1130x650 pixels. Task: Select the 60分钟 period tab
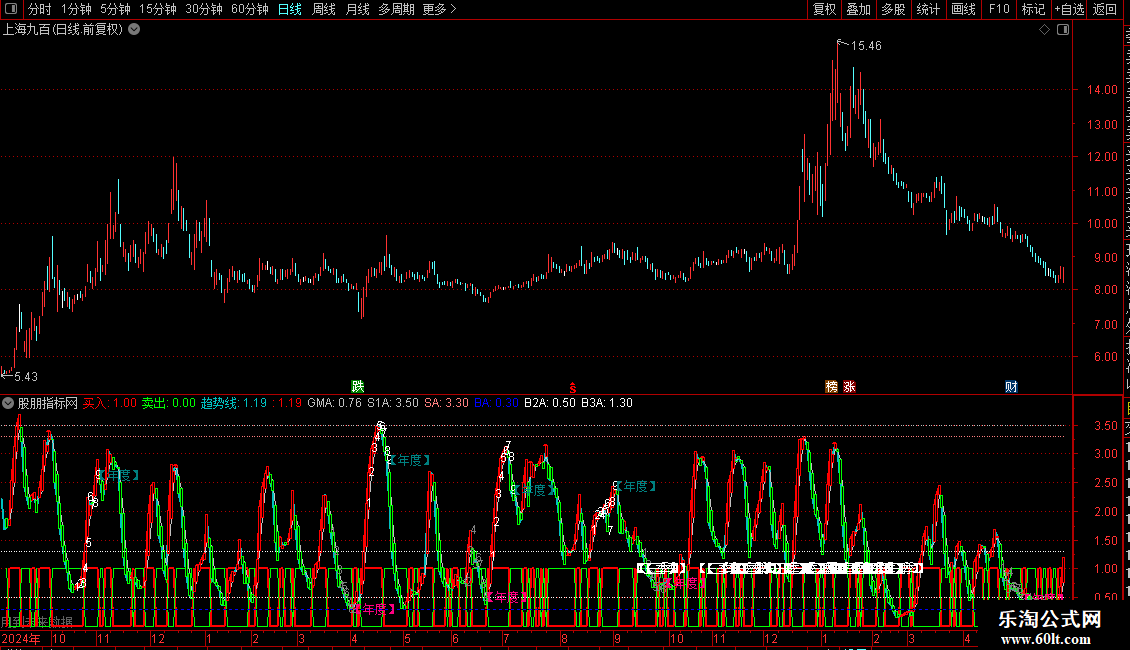(x=249, y=9)
